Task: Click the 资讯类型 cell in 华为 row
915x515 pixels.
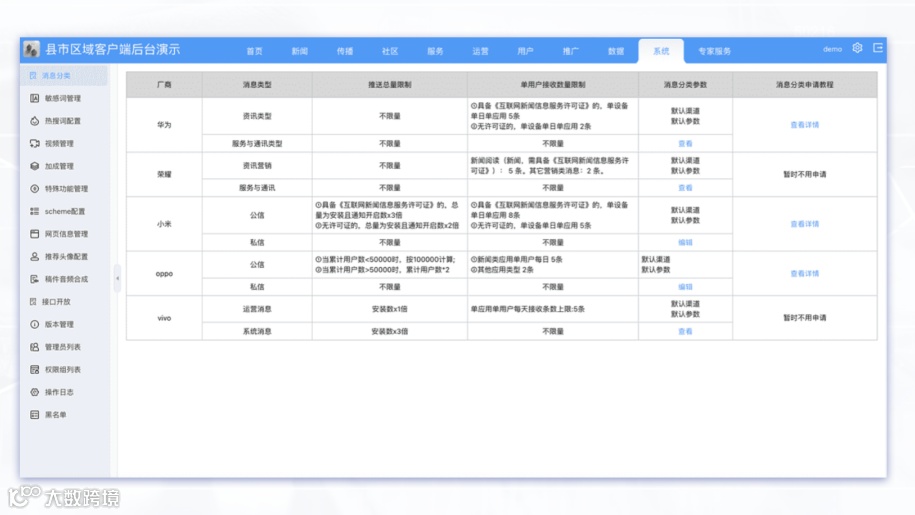Action: pyautogui.click(x=257, y=116)
